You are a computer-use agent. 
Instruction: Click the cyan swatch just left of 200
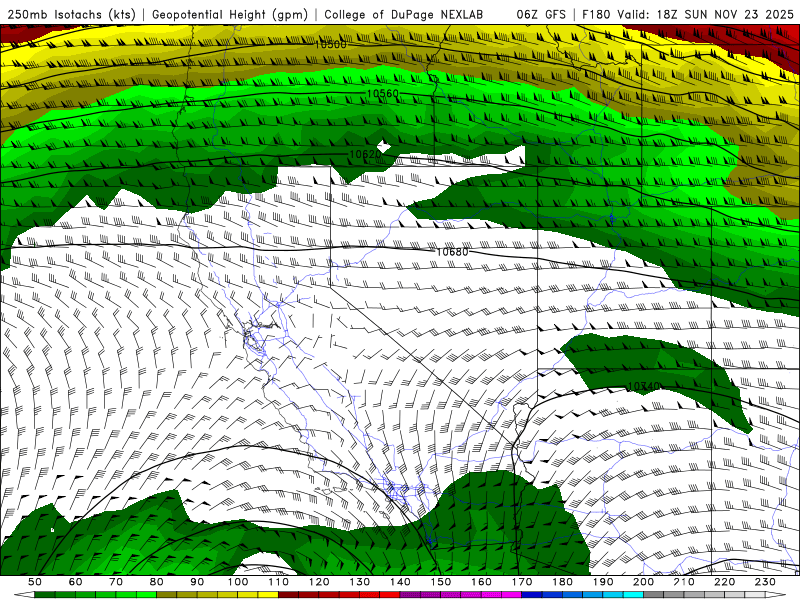tap(633, 595)
